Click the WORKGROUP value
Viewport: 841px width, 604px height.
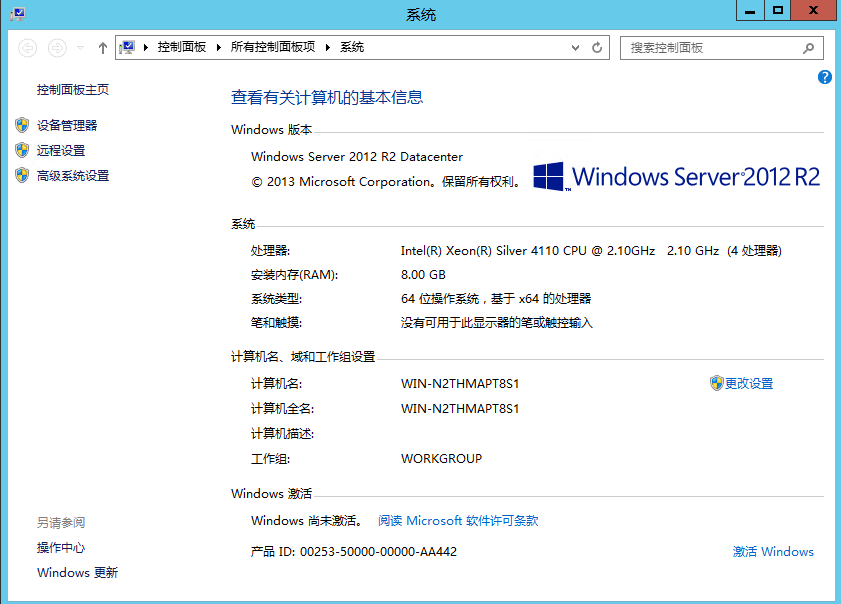point(441,459)
